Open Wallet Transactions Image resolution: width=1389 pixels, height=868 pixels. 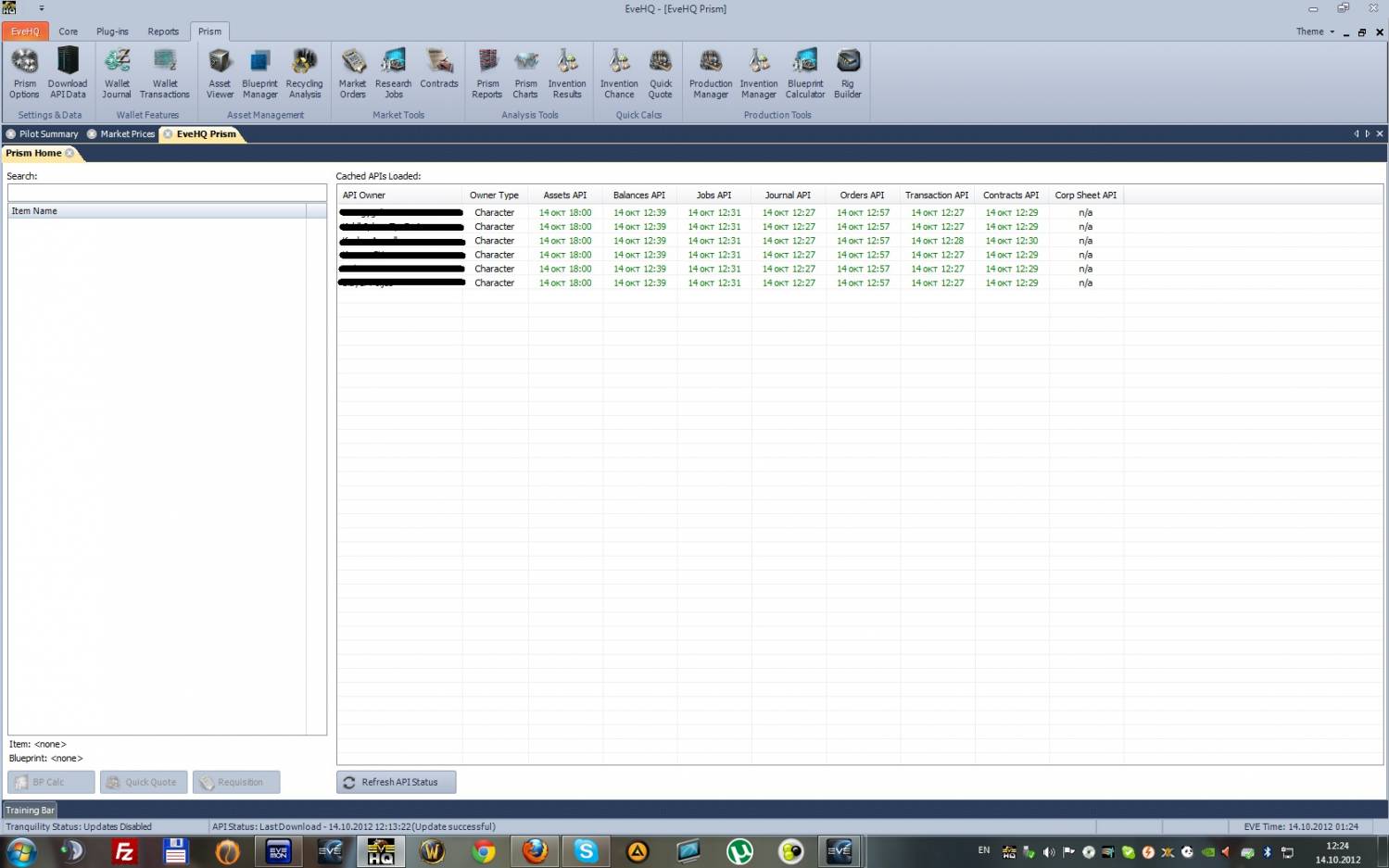tap(165, 73)
